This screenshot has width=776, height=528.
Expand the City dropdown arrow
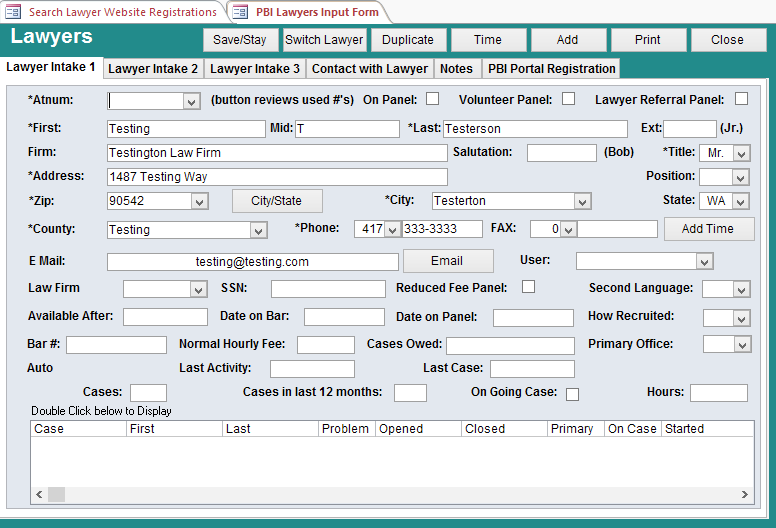[582, 201]
